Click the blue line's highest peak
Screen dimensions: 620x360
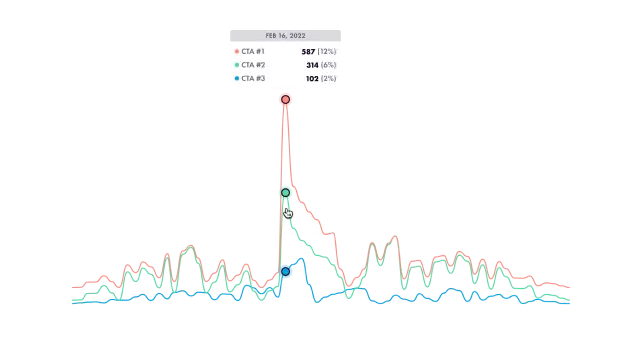[x=302, y=259]
